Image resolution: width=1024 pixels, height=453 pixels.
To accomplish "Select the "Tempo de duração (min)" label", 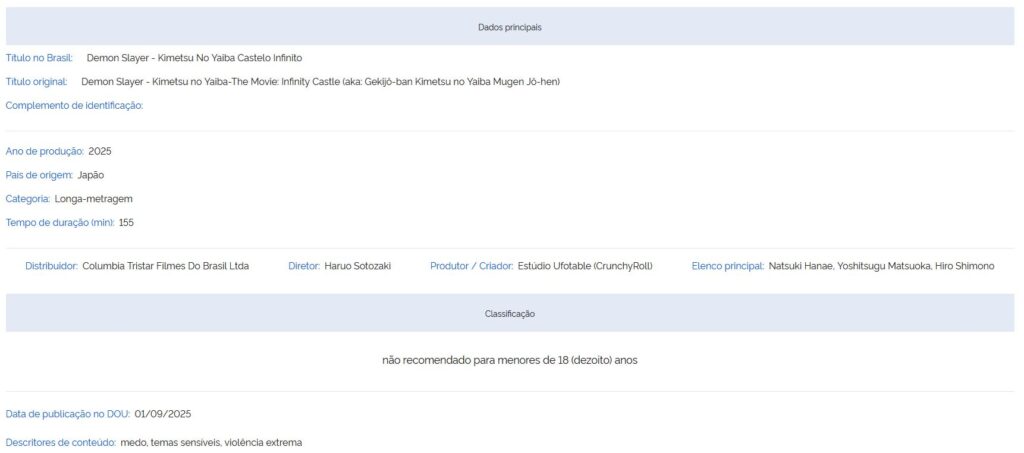I will click(x=60, y=223).
